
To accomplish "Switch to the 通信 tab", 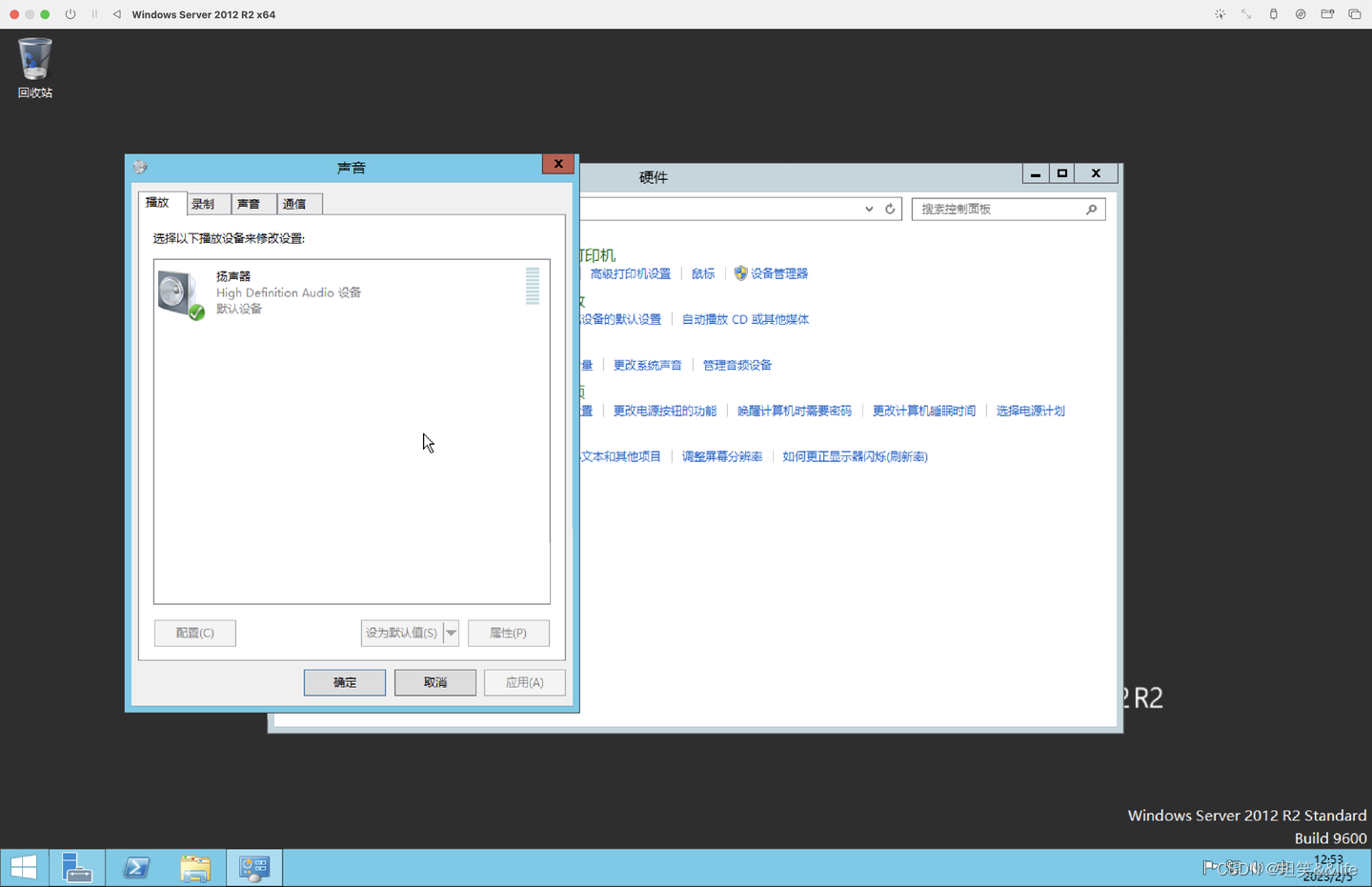I will pyautogui.click(x=299, y=204).
